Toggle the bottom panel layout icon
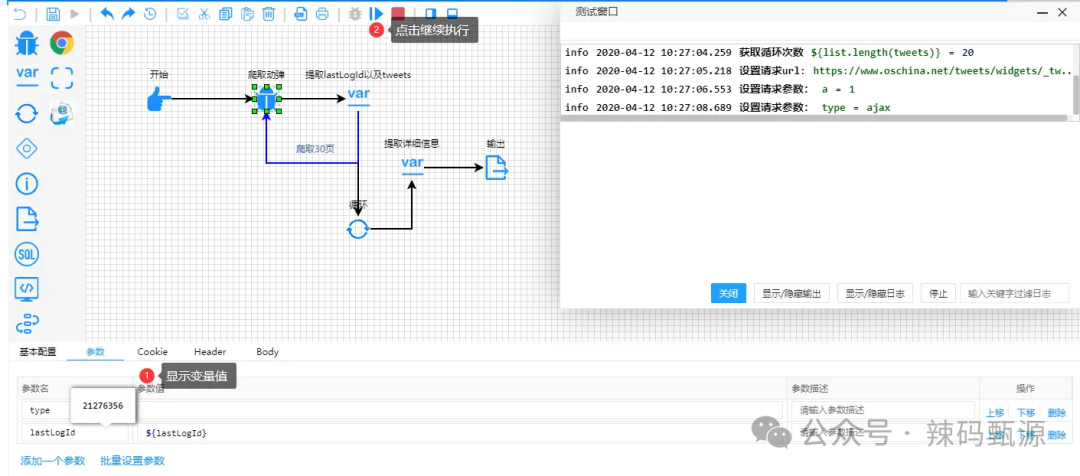Image resolution: width=1080 pixels, height=476 pixels. pyautogui.click(x=453, y=13)
